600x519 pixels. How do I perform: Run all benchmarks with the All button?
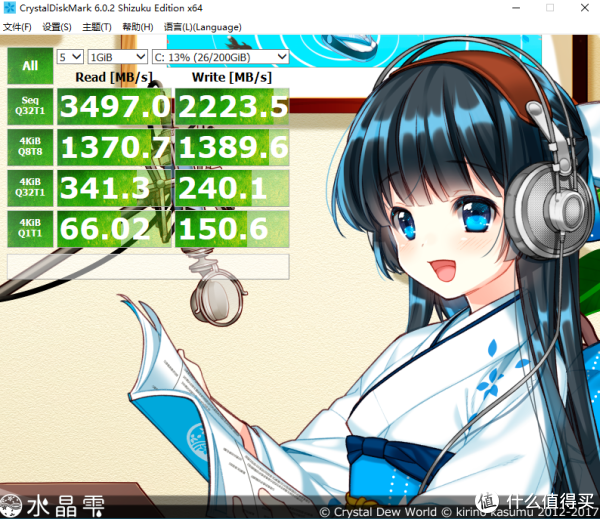point(30,66)
